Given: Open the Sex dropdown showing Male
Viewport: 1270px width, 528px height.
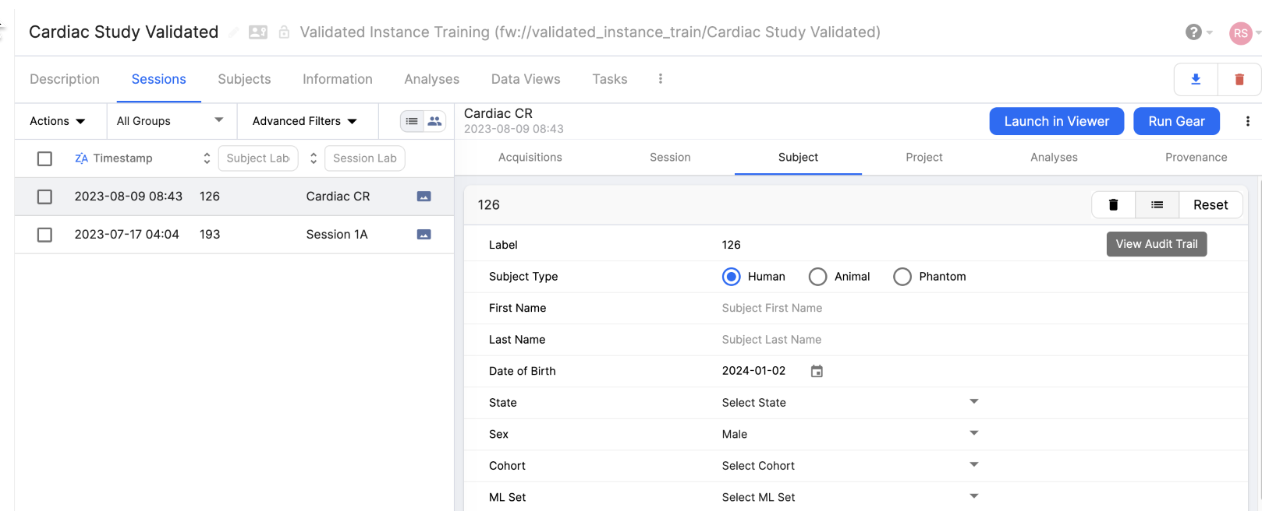Looking at the screenshot, I should [x=850, y=435].
